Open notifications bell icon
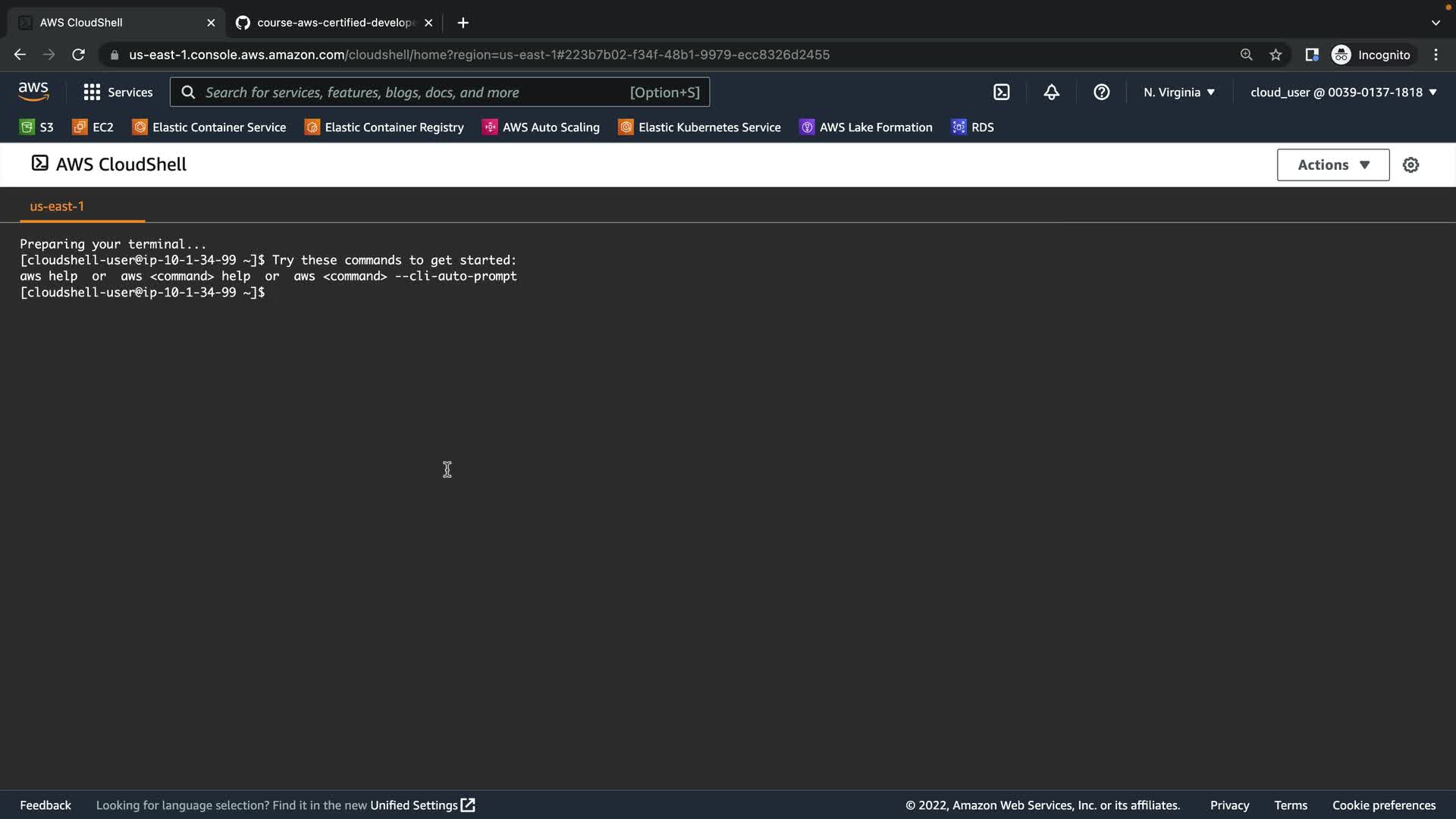This screenshot has height=819, width=1456. (1051, 93)
